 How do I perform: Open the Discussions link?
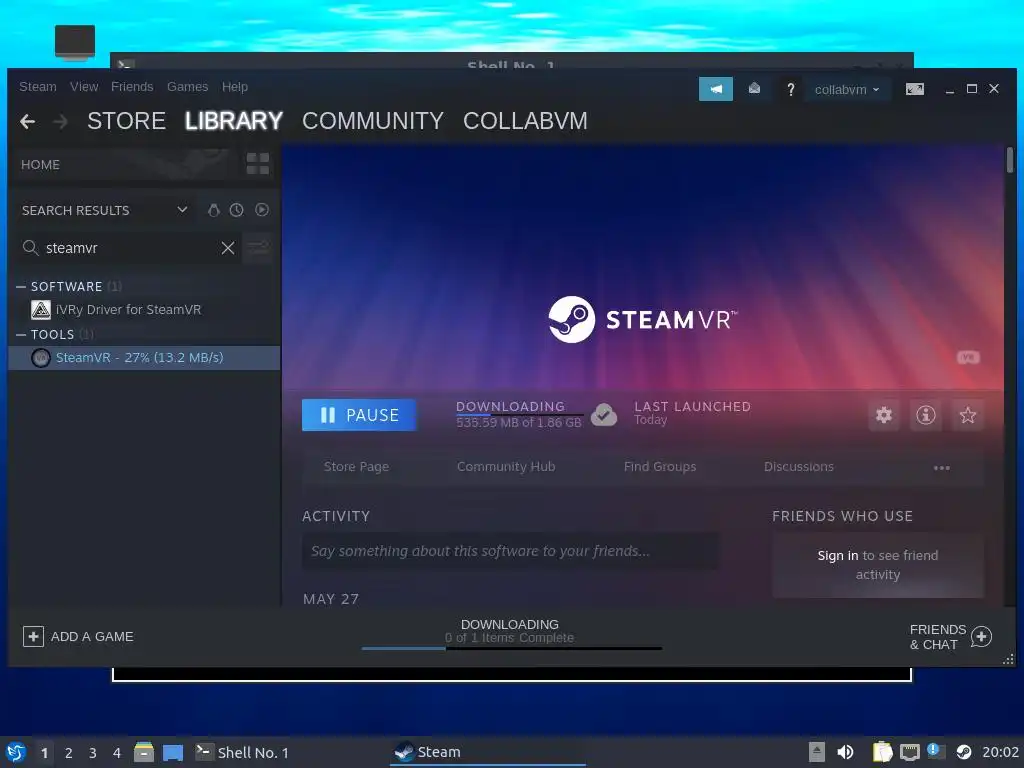(799, 466)
